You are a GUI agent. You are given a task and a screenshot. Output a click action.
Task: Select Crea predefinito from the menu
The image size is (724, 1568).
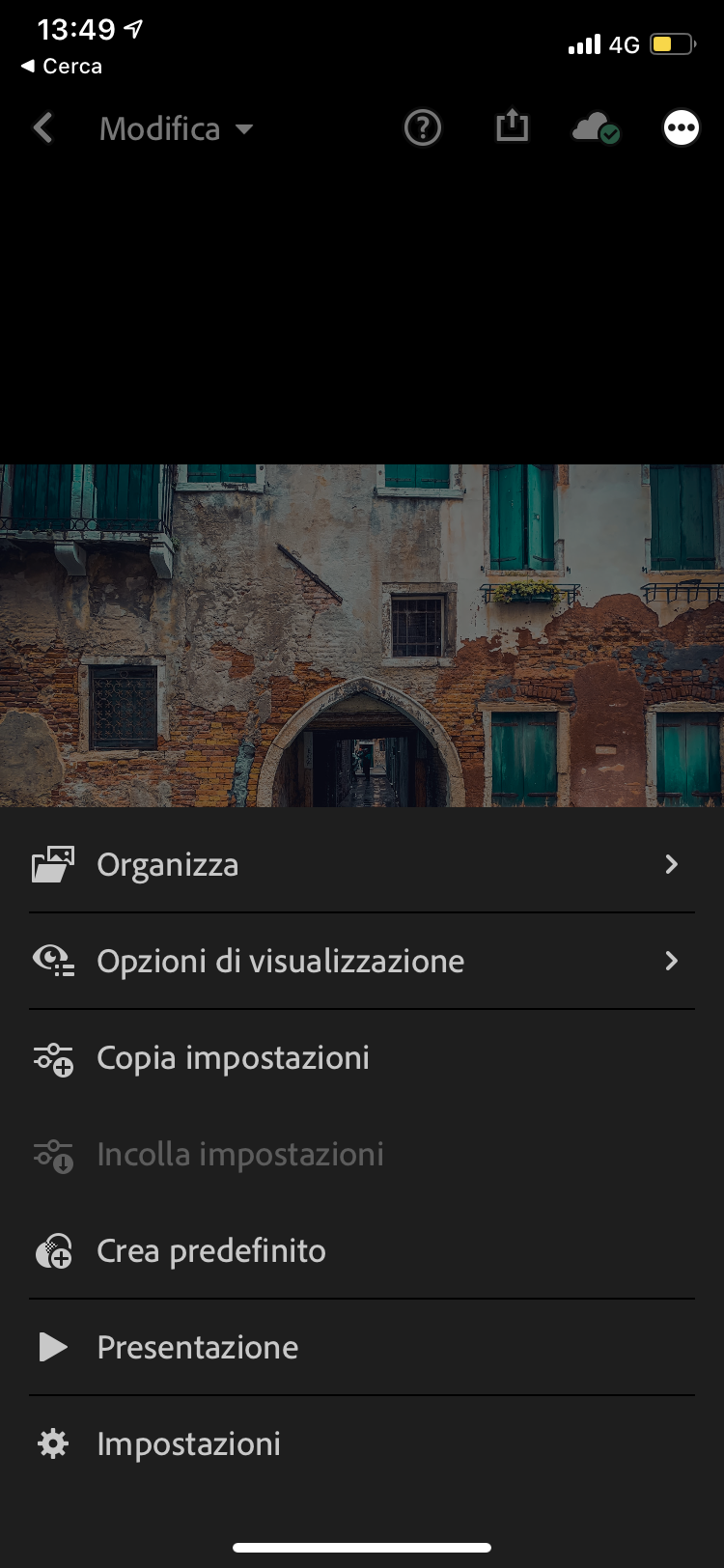[210, 1250]
